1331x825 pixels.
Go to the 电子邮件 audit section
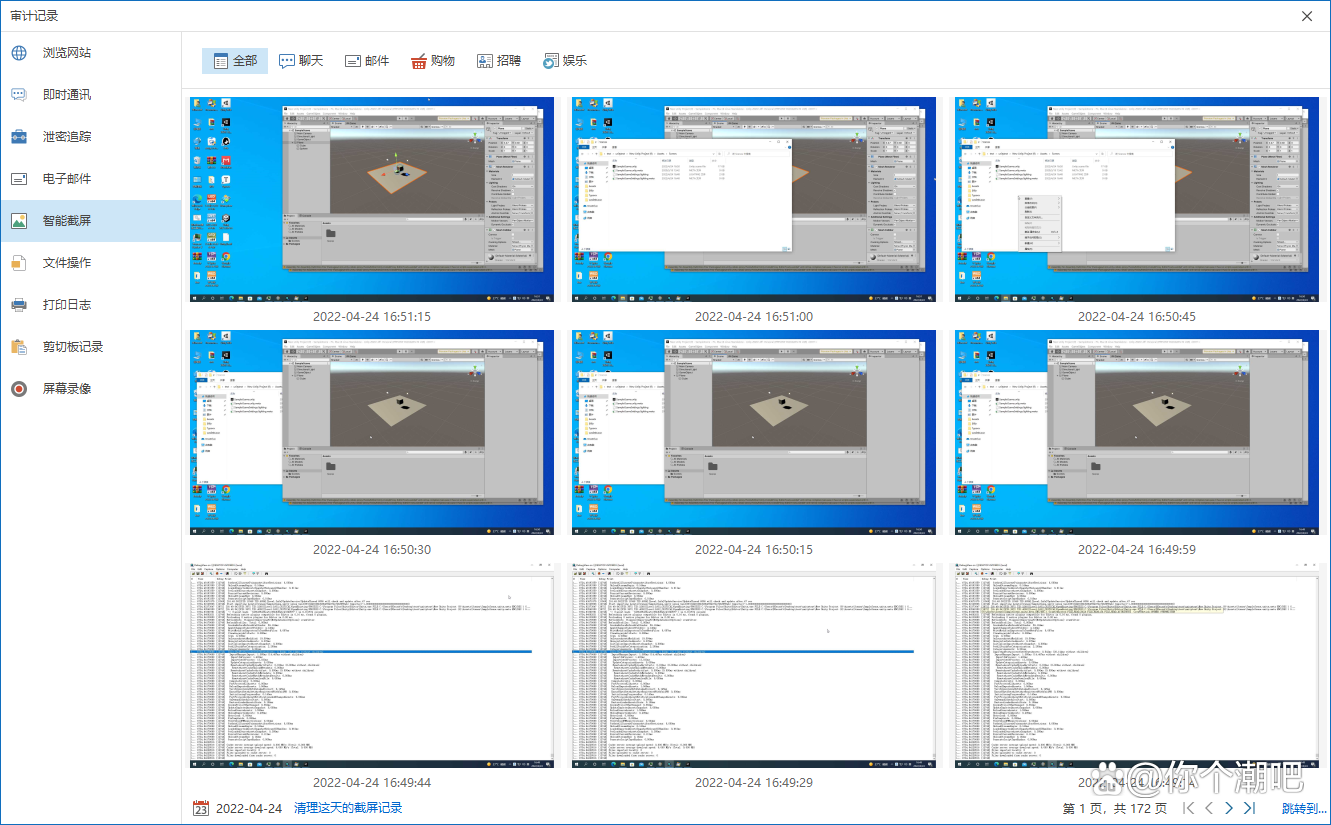[x=66, y=179]
